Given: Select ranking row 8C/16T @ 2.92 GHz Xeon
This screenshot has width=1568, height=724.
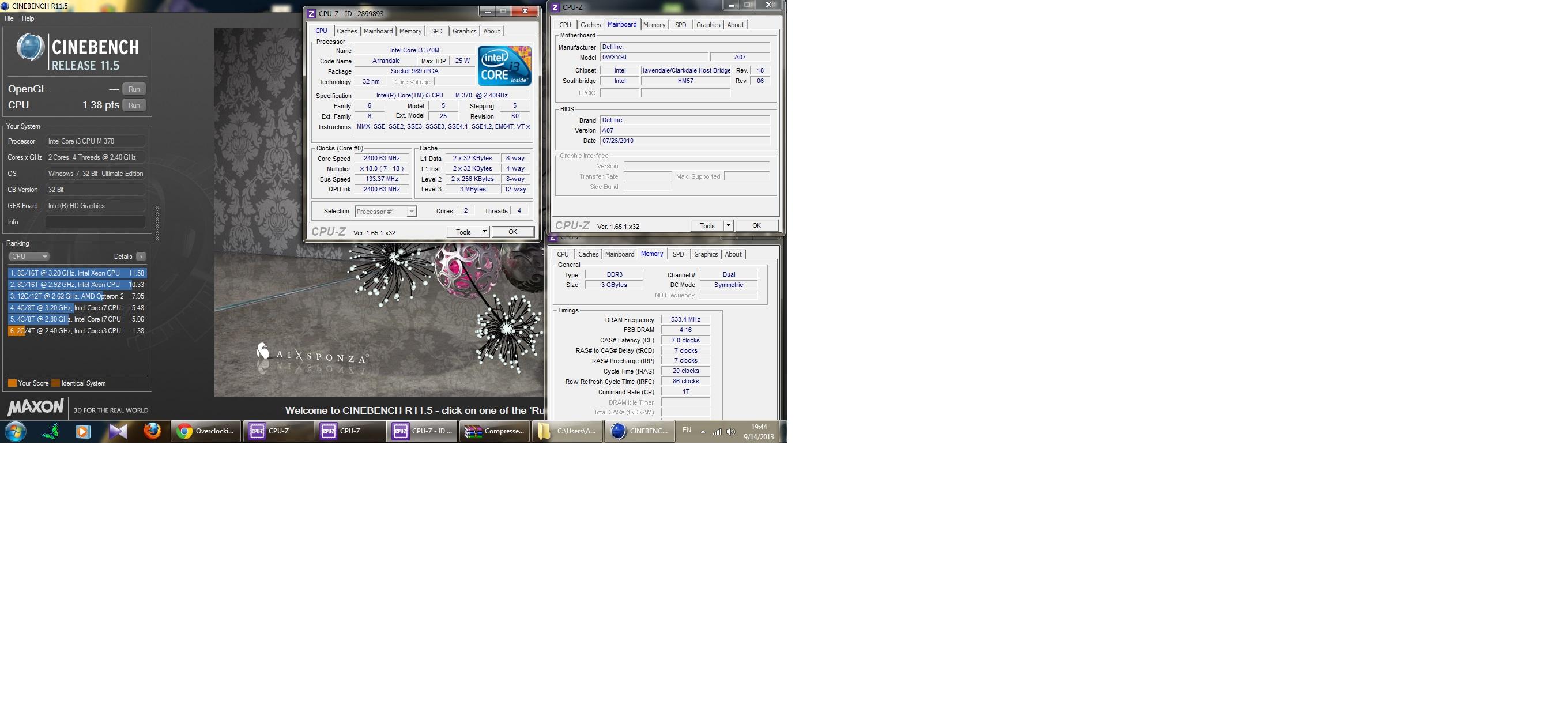Looking at the screenshot, I should tap(77, 285).
